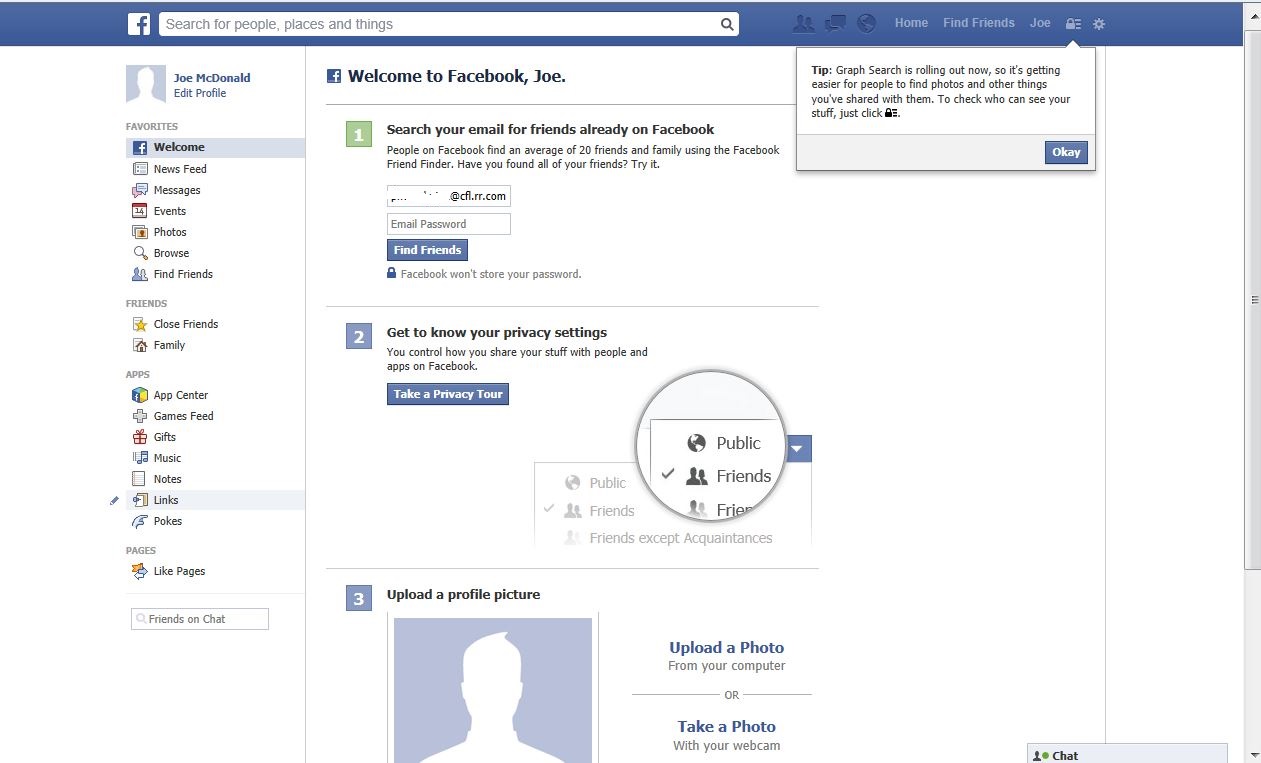Dismiss the tip with Okay button

[1066, 152]
